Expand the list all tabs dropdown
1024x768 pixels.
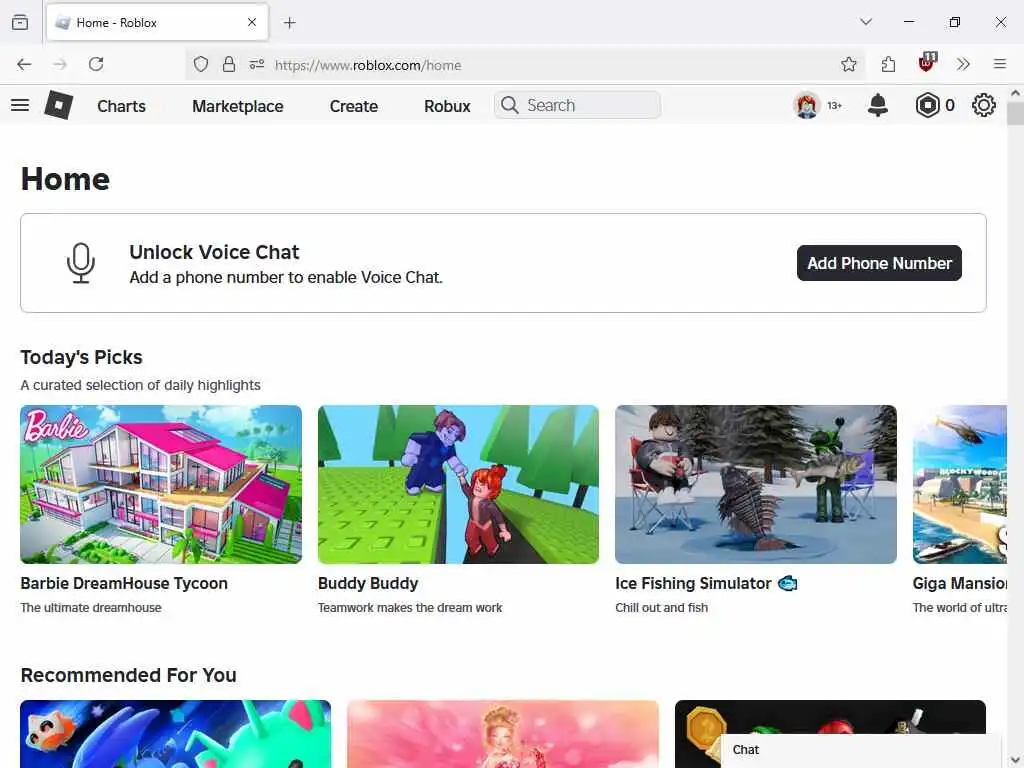(866, 22)
